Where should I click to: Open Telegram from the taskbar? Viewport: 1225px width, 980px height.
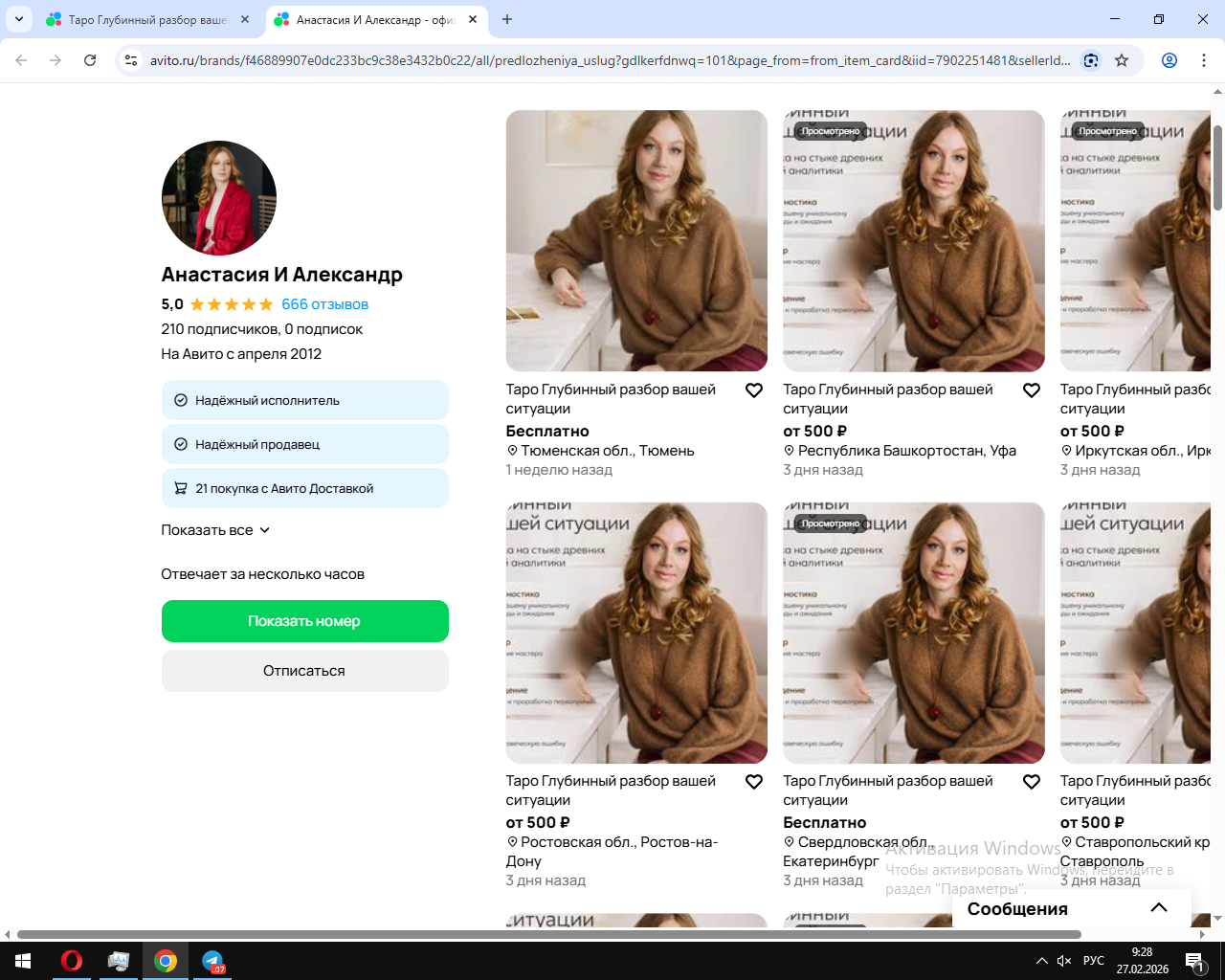212,961
